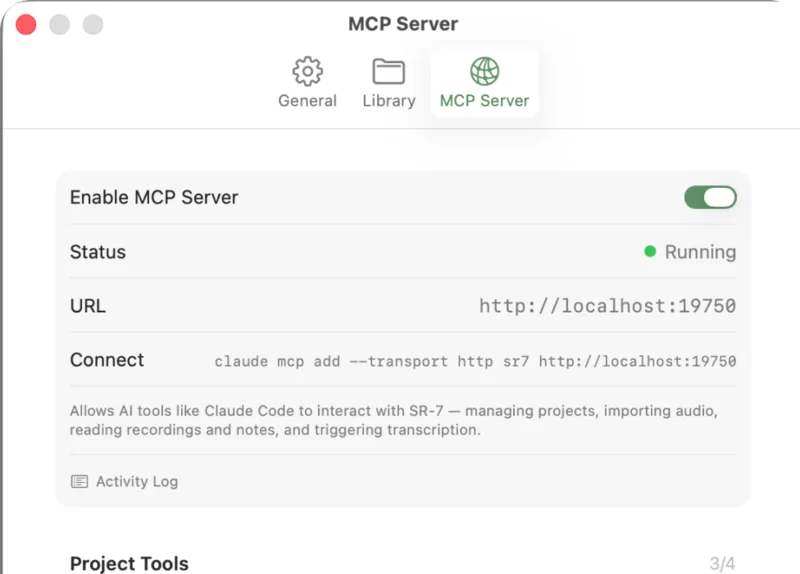Click the Status row label
Image resolution: width=800 pixels, height=574 pixels.
pyautogui.click(x=97, y=252)
